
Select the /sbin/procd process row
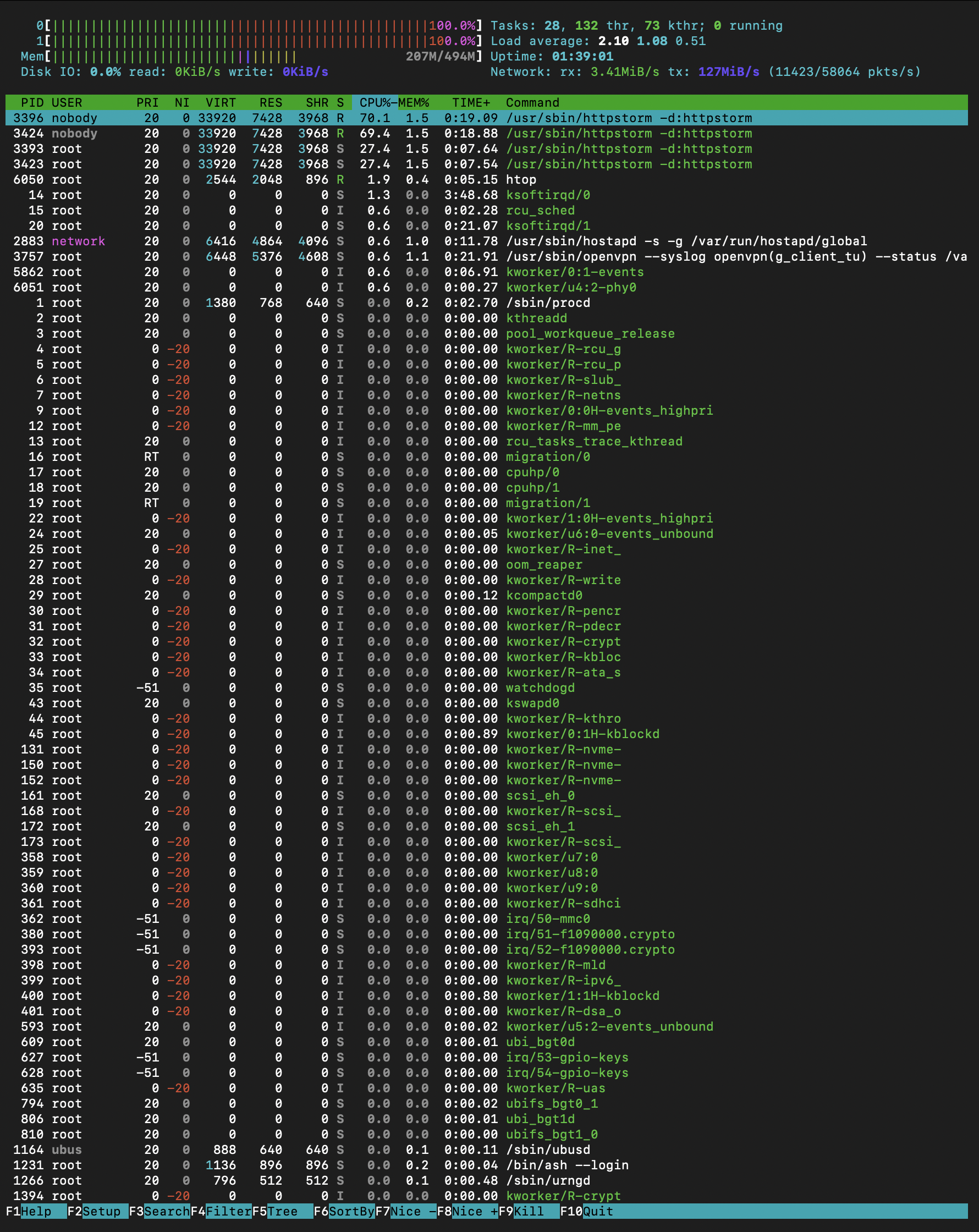(486, 303)
